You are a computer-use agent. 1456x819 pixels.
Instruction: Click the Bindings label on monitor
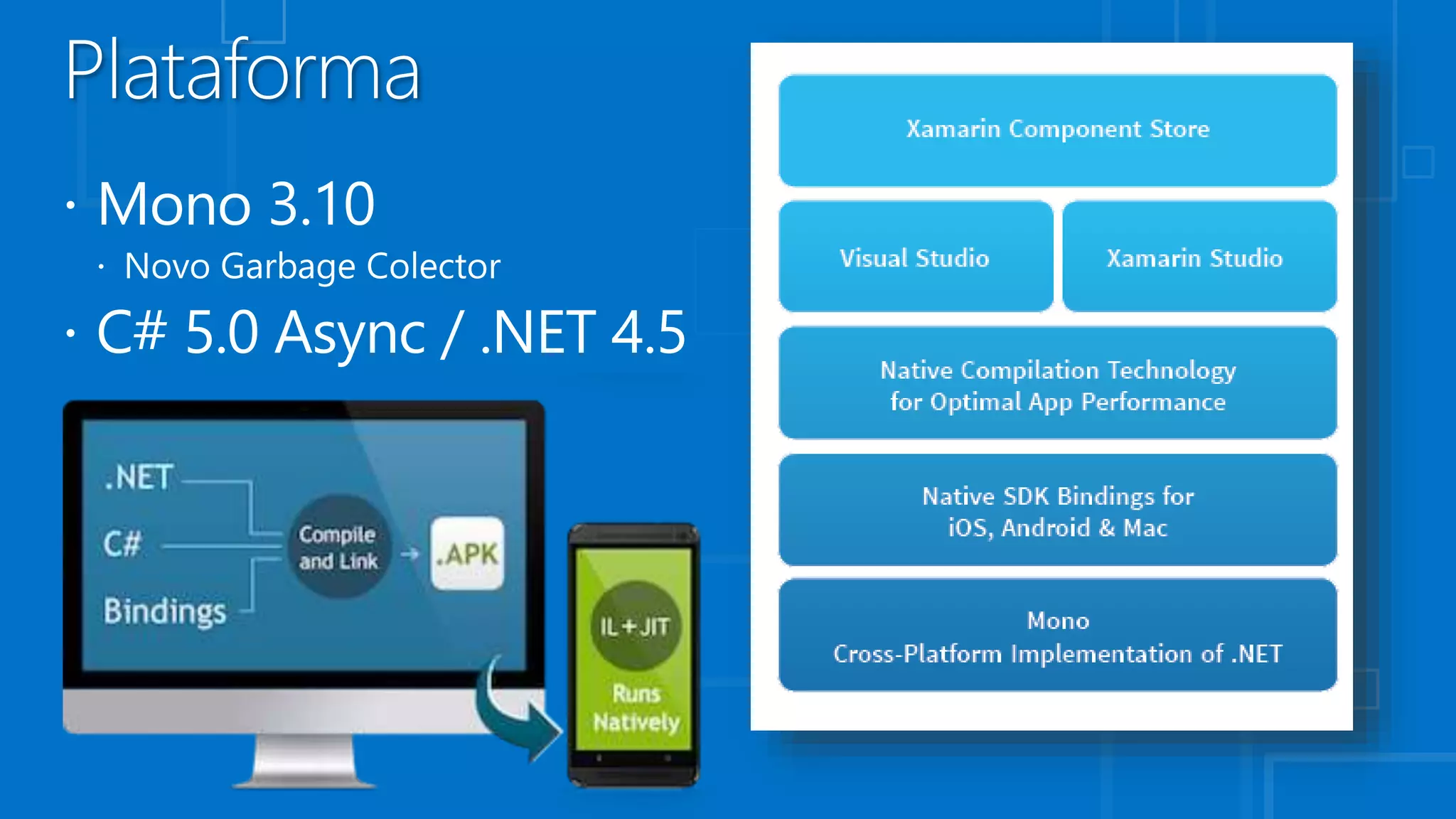[165, 611]
